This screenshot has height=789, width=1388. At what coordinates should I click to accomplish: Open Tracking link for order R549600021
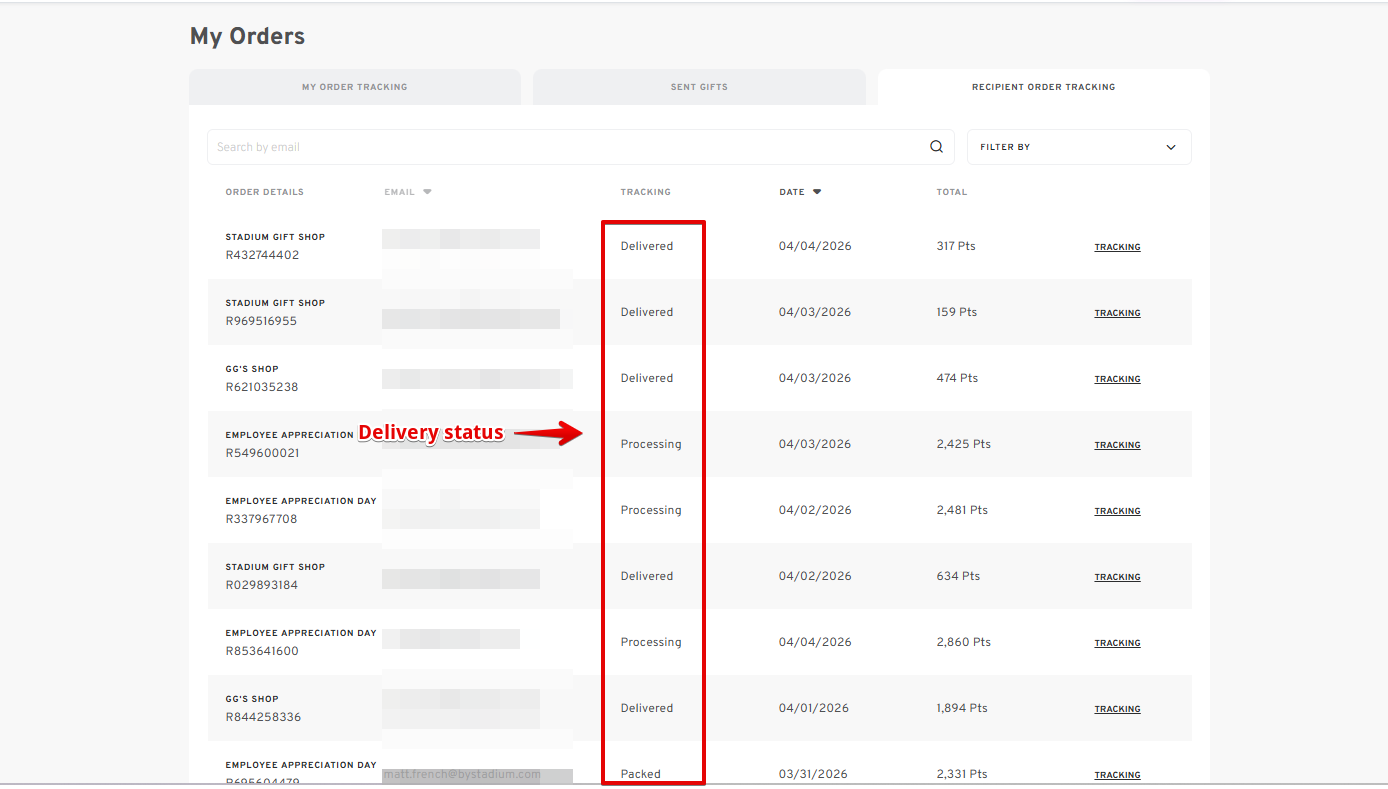point(1117,445)
